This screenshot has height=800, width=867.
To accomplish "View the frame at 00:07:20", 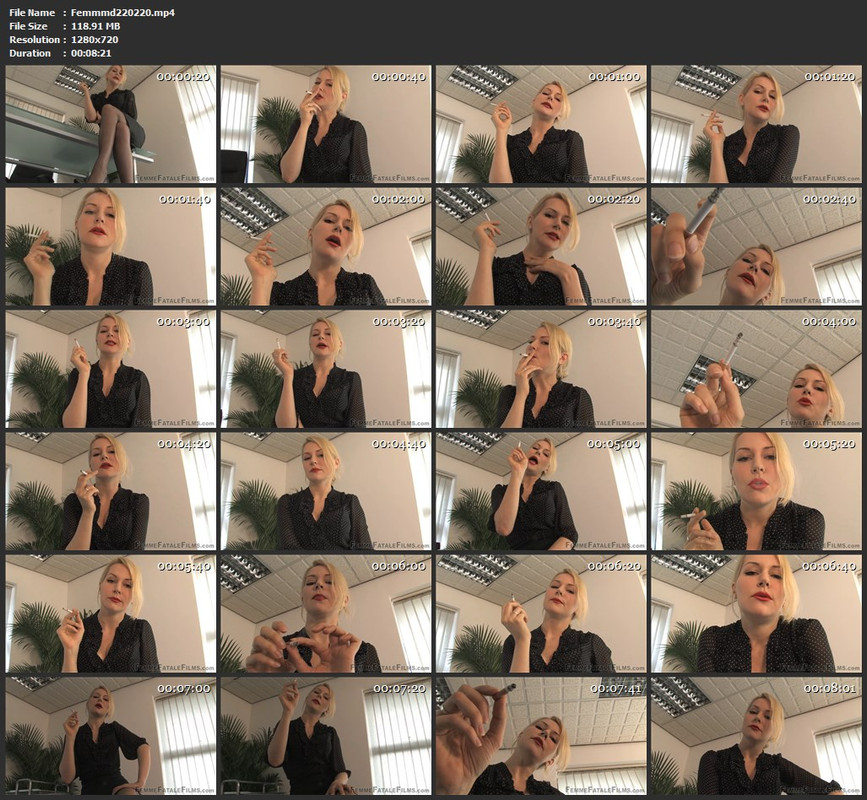I will coord(326,736).
